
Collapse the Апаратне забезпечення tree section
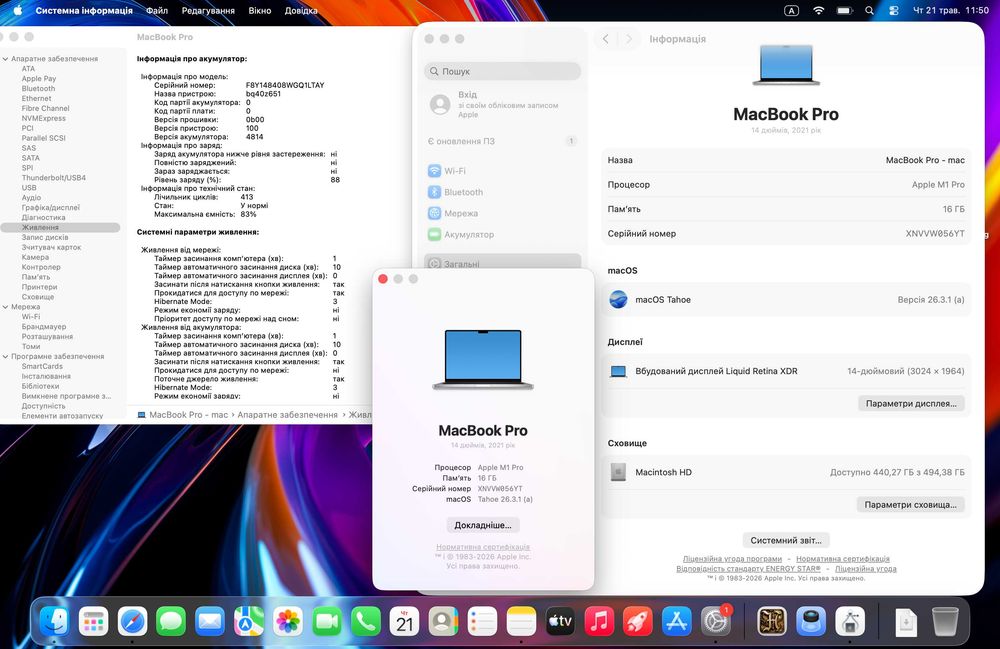coord(6,59)
